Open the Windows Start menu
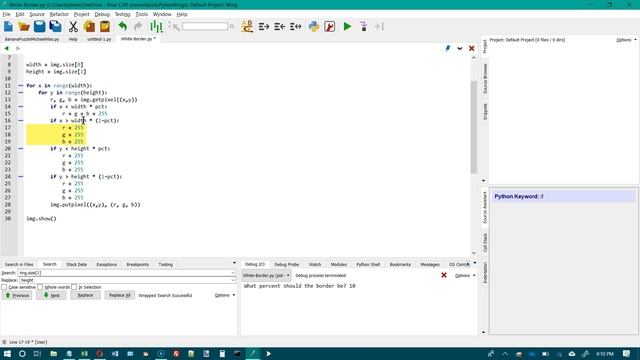 (7, 353)
